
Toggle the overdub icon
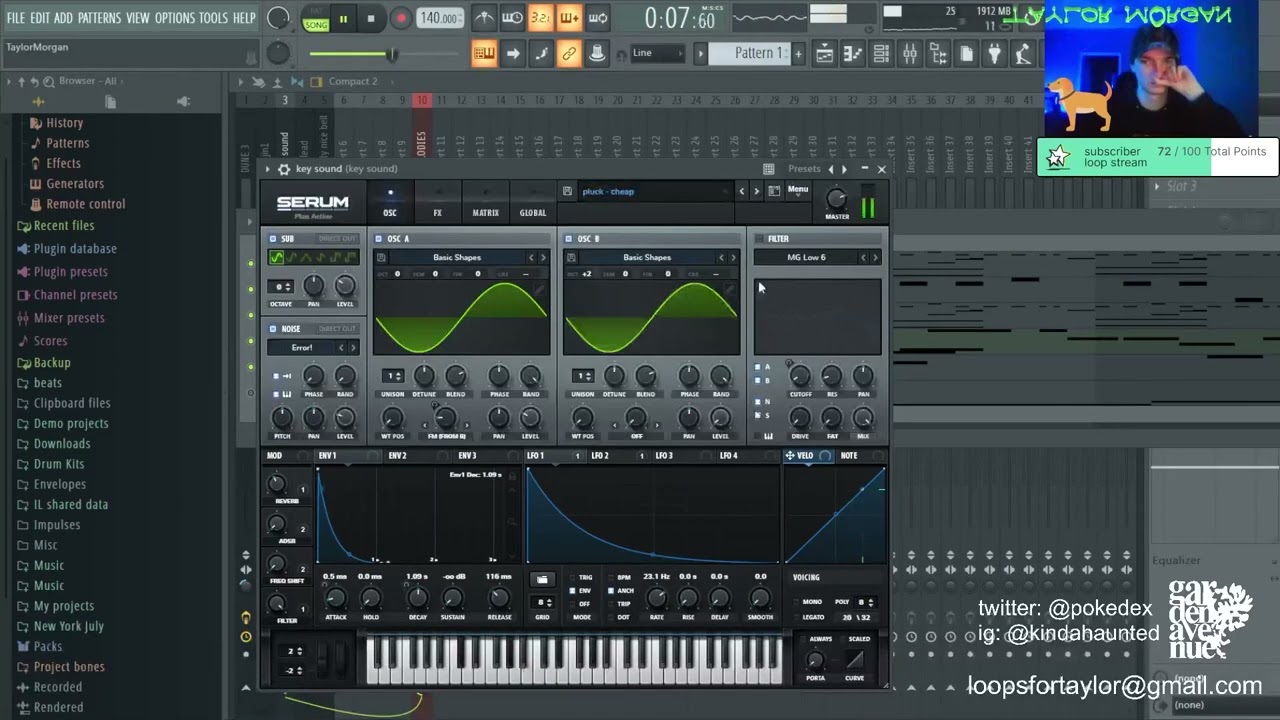point(569,18)
